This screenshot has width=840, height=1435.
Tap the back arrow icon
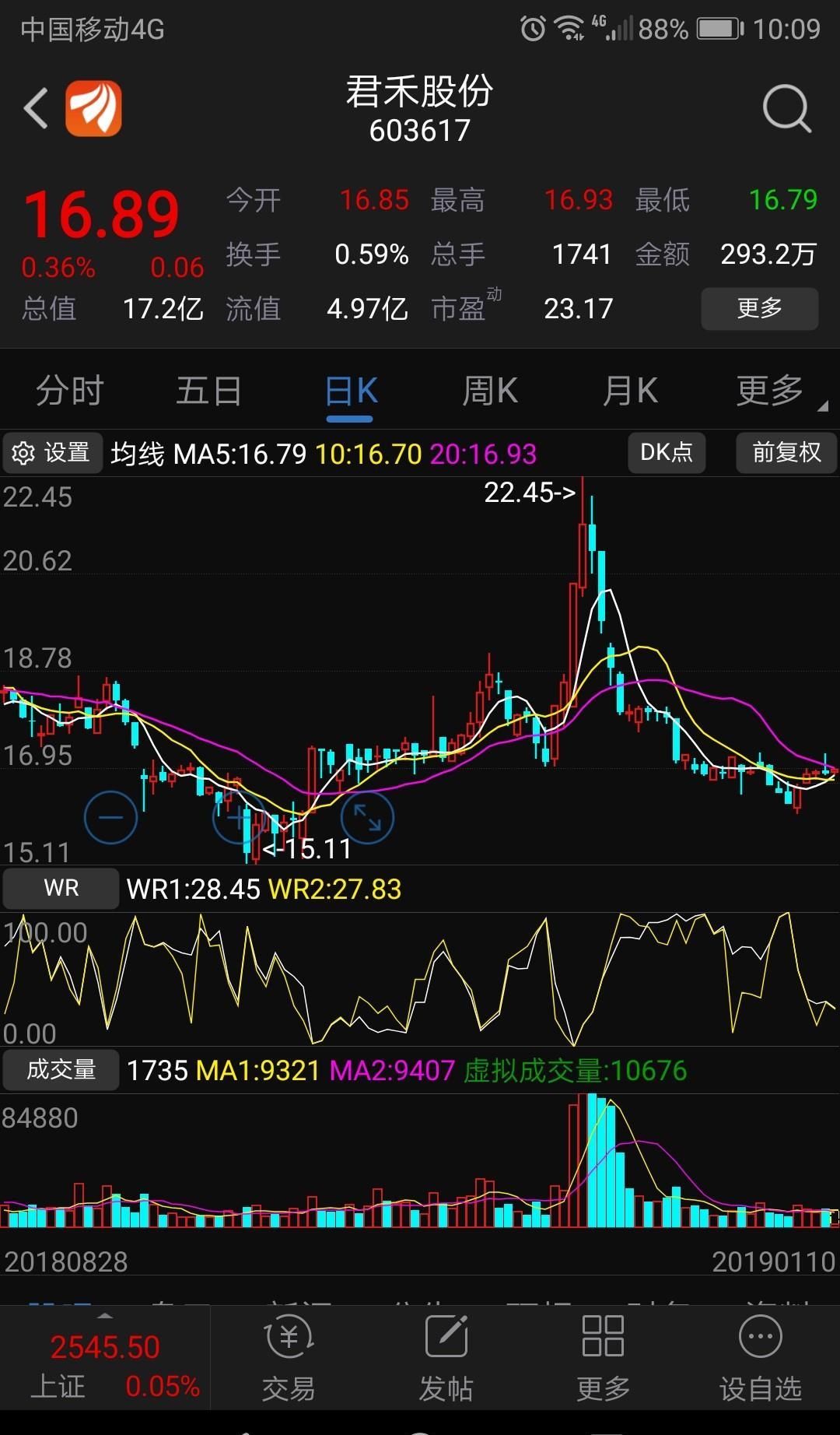(x=36, y=107)
